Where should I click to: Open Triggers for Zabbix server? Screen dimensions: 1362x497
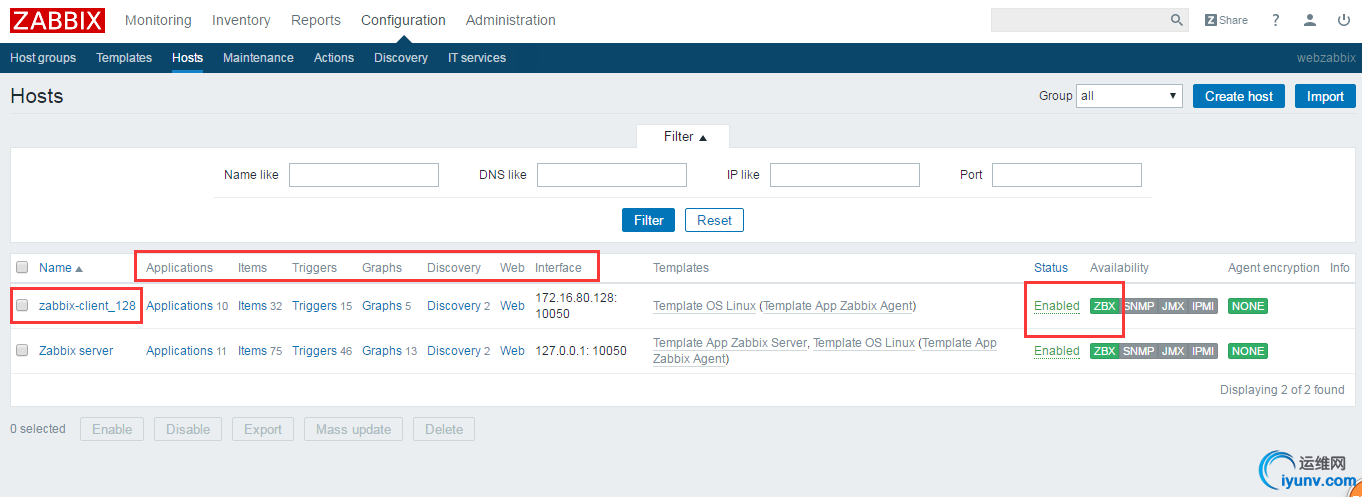pyautogui.click(x=314, y=351)
